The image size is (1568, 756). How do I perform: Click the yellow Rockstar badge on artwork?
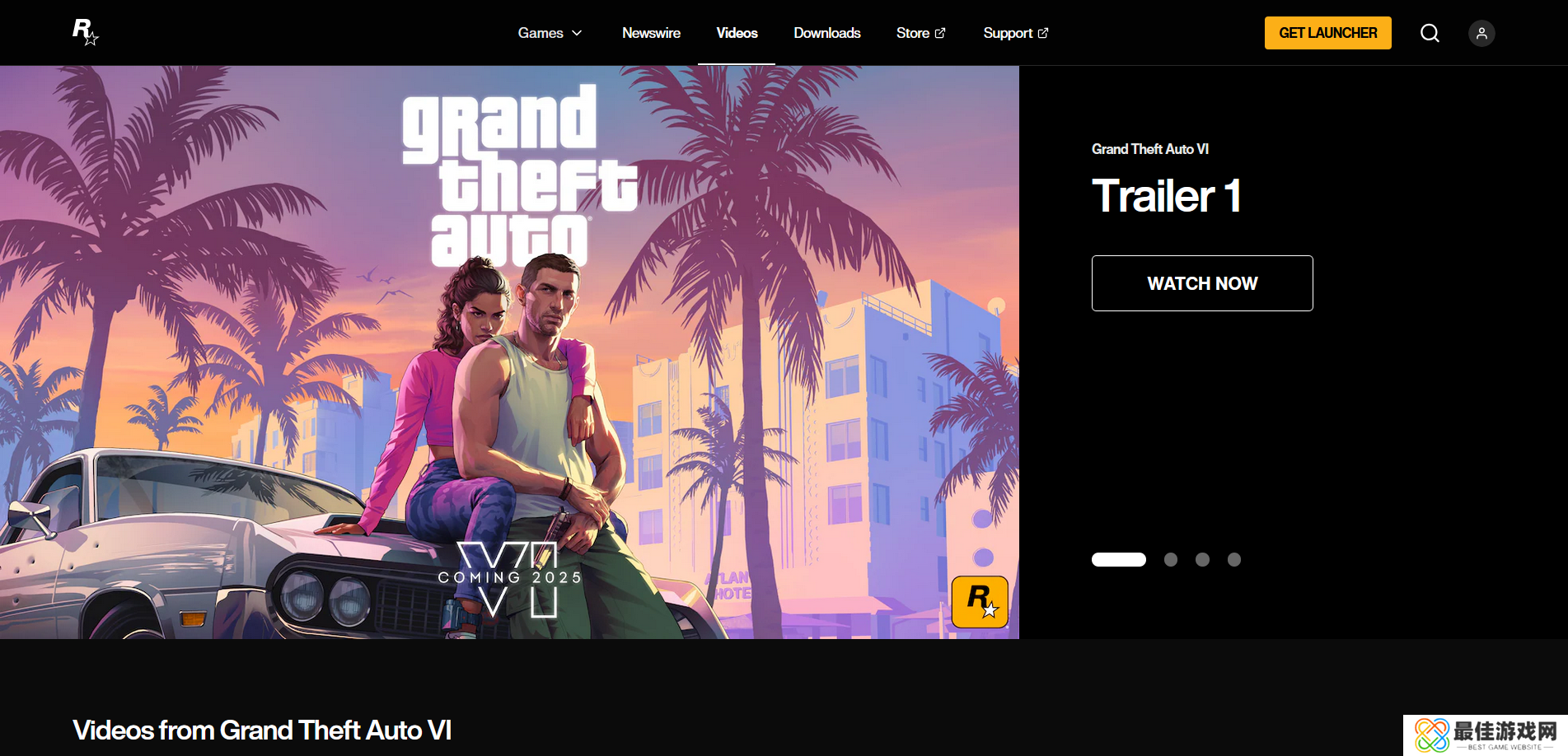click(x=980, y=602)
